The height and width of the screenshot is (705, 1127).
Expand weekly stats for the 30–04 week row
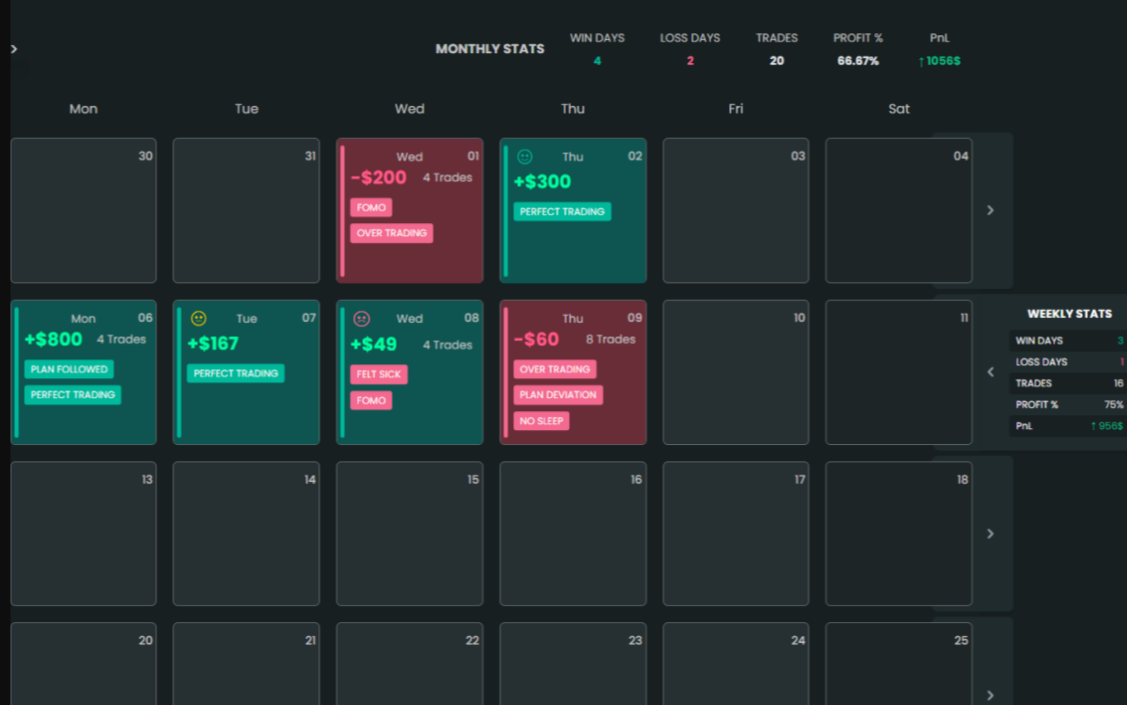[990, 210]
